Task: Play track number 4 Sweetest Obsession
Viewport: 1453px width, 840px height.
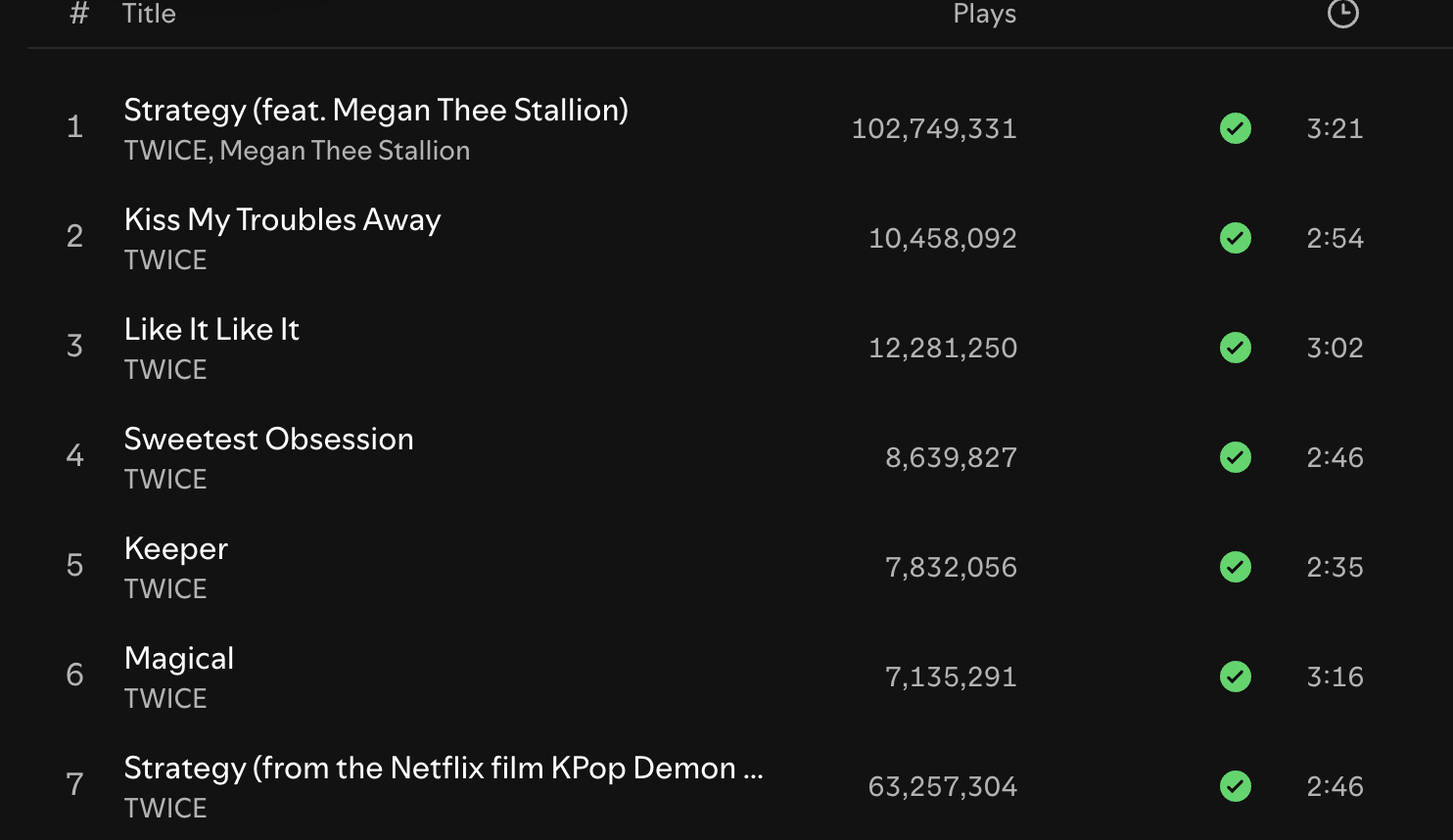Action: [x=74, y=455]
